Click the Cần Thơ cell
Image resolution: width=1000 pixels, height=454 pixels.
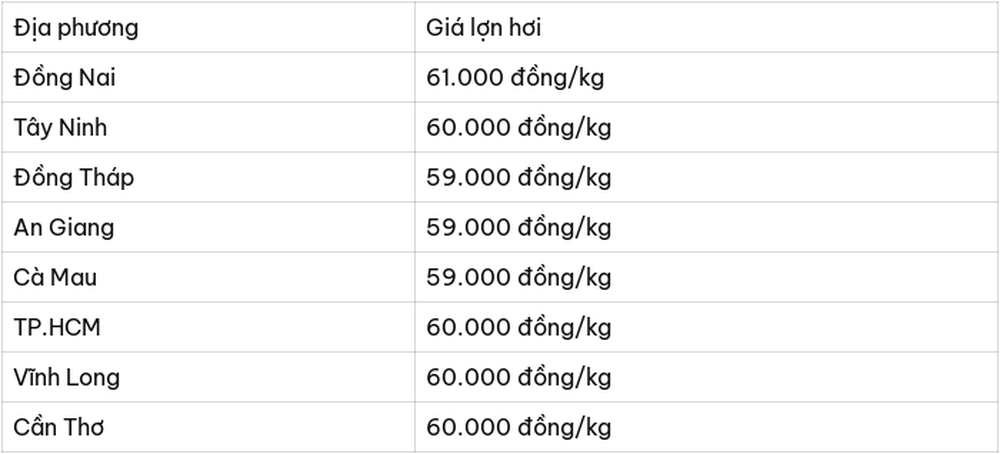click(208, 427)
